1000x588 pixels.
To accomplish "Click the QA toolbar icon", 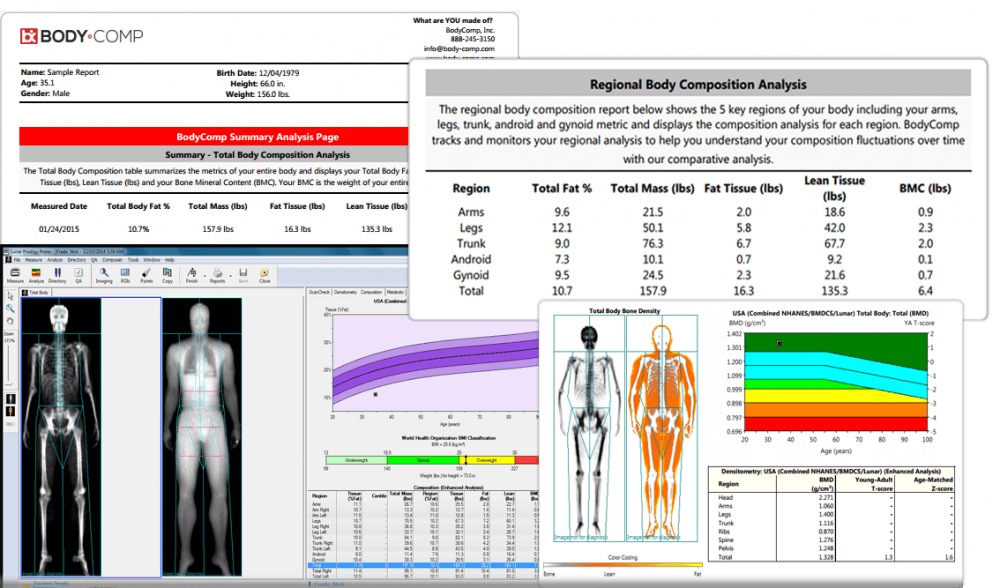I will pos(78,274).
